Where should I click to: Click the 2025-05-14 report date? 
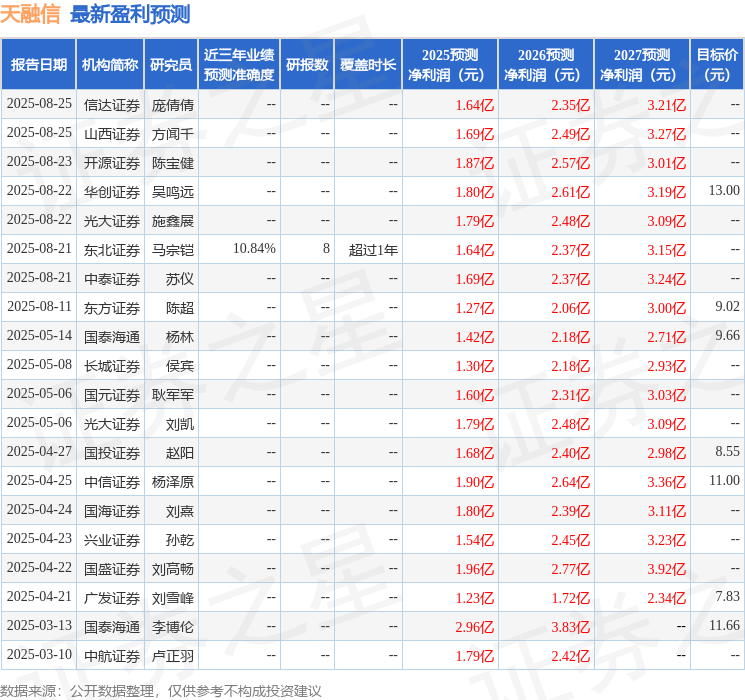(39, 336)
